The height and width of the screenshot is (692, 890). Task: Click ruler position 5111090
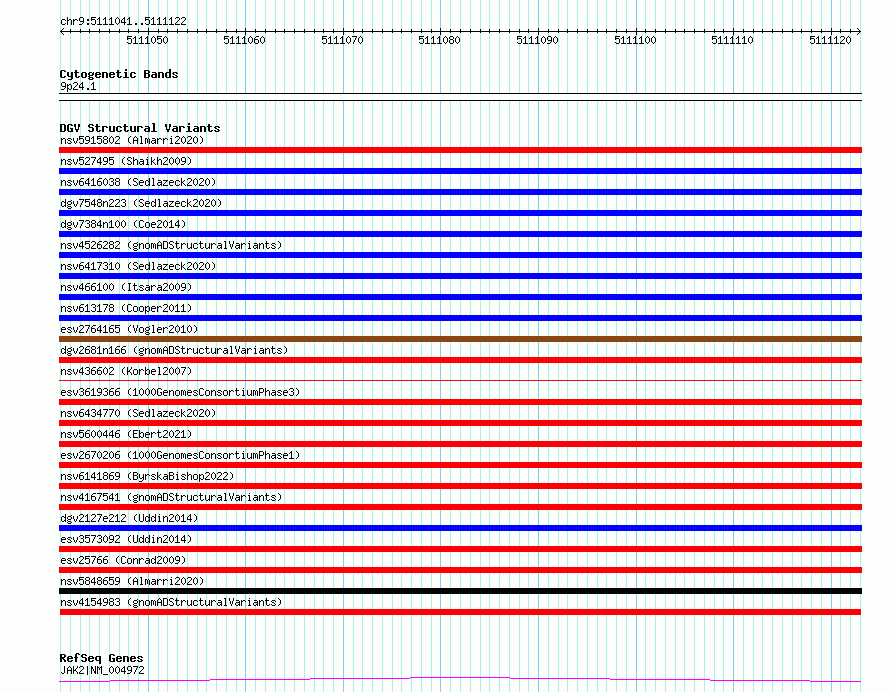[x=538, y=40]
